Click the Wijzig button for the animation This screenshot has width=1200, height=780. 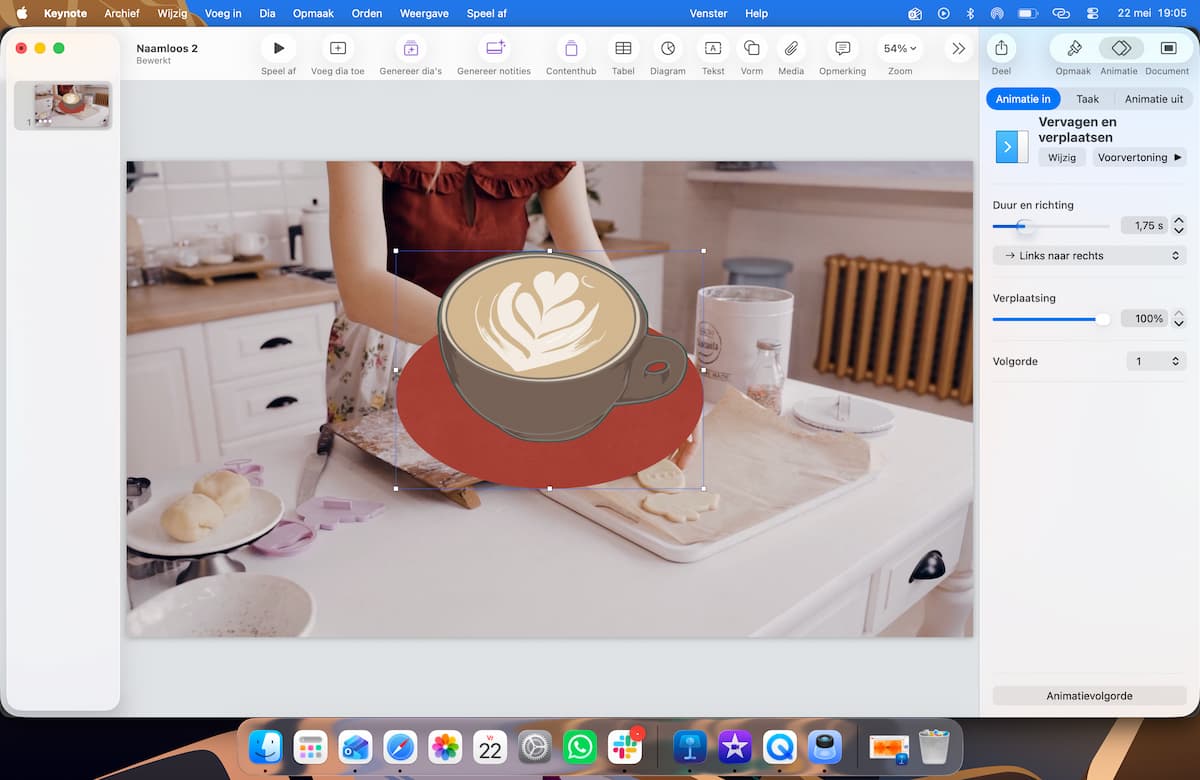coord(1062,158)
